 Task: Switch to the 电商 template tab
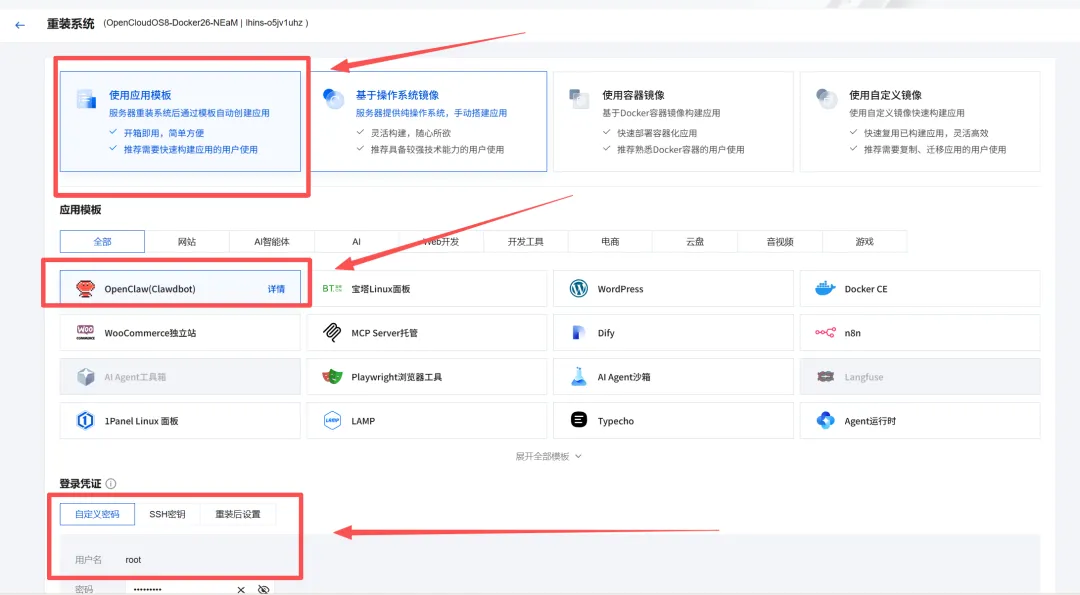[x=610, y=242]
